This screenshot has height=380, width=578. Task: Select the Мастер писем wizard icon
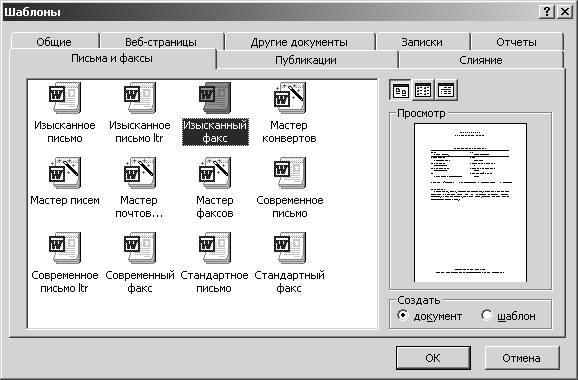point(65,173)
